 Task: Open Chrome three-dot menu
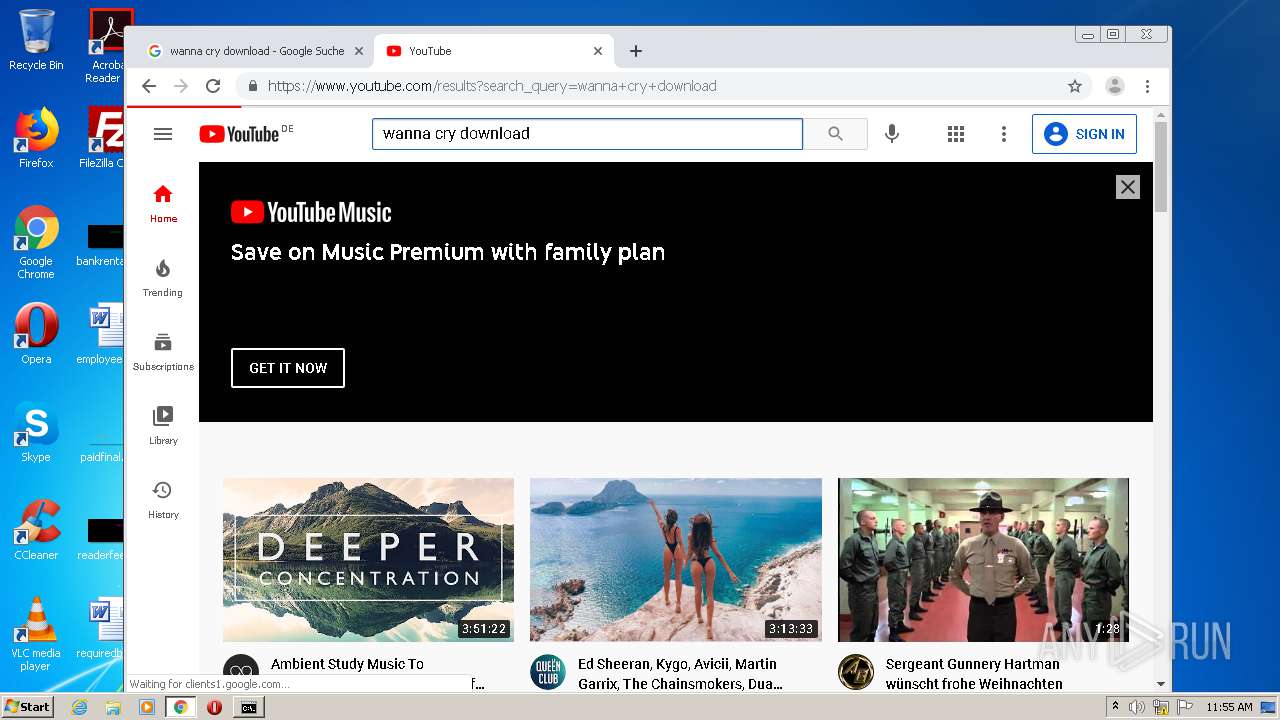pyautogui.click(x=1148, y=86)
